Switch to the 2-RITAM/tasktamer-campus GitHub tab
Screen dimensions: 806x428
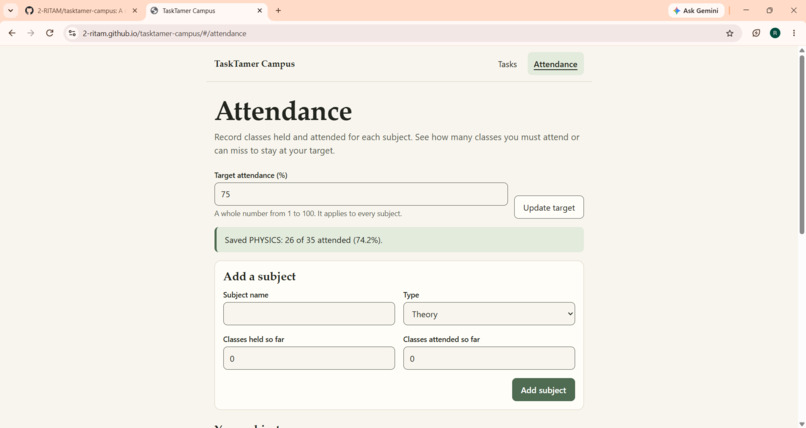coord(81,10)
